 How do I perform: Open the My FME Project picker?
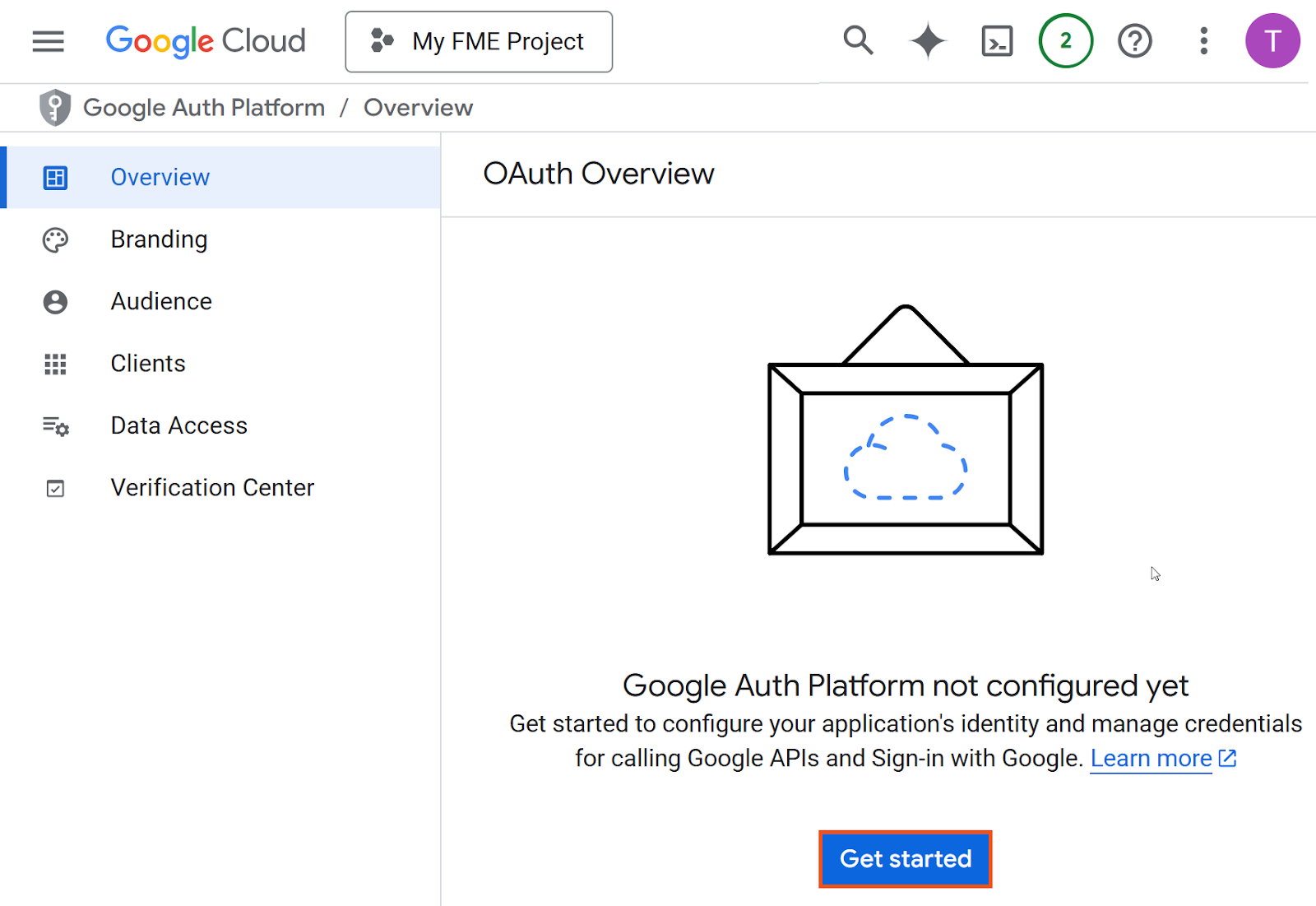[x=479, y=41]
